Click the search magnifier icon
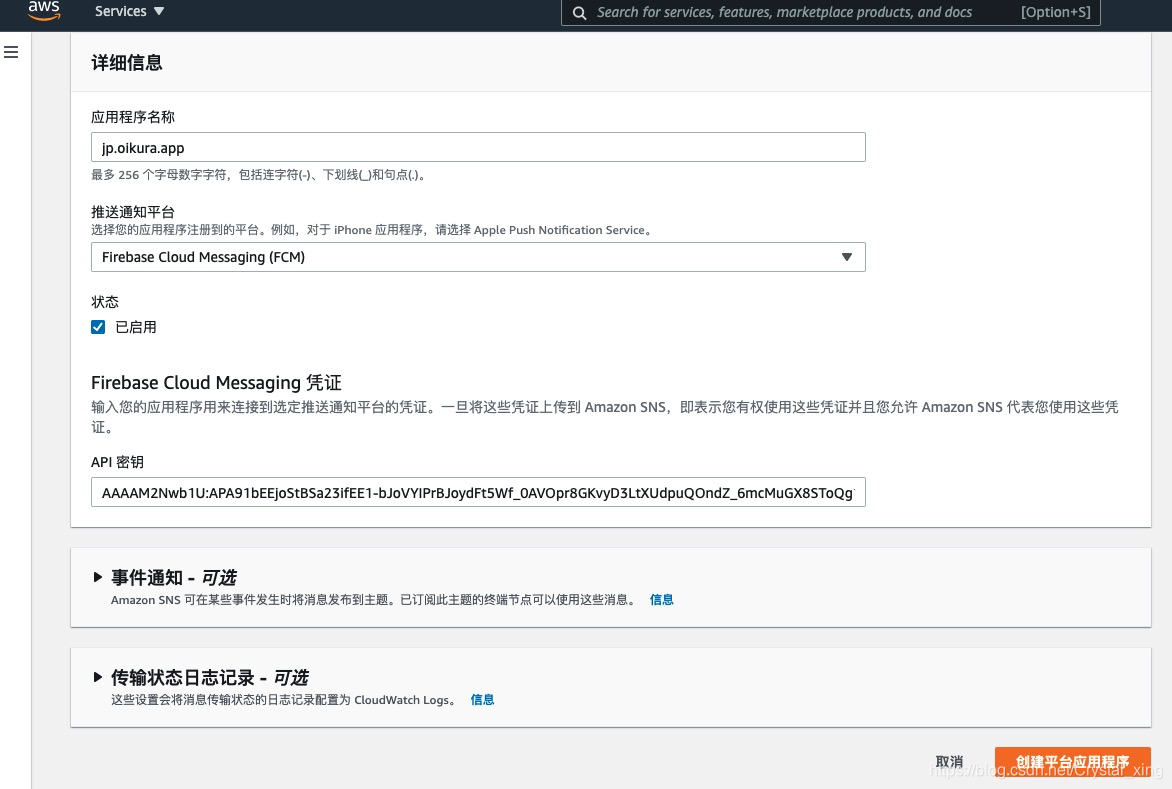Viewport: 1172px width, 789px height. tap(579, 13)
